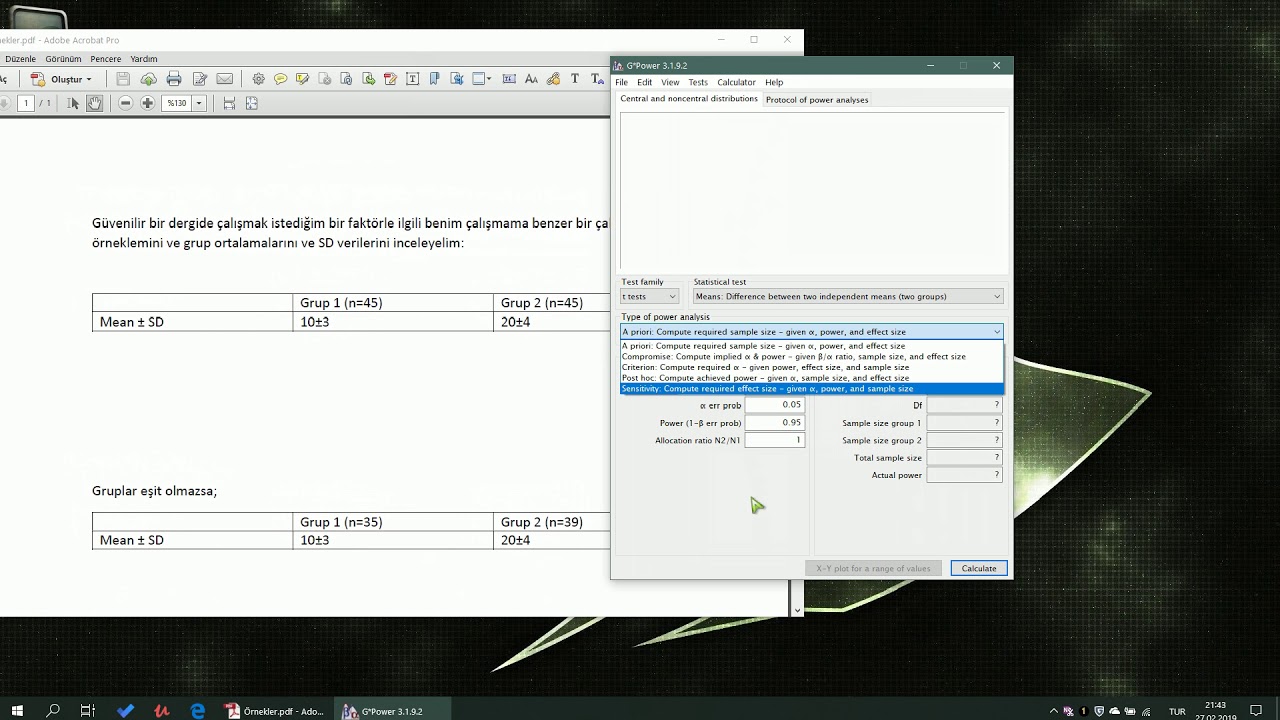Image resolution: width=1280 pixels, height=720 pixels.
Task: Select Compromise analysis option
Action: pyautogui.click(x=812, y=356)
